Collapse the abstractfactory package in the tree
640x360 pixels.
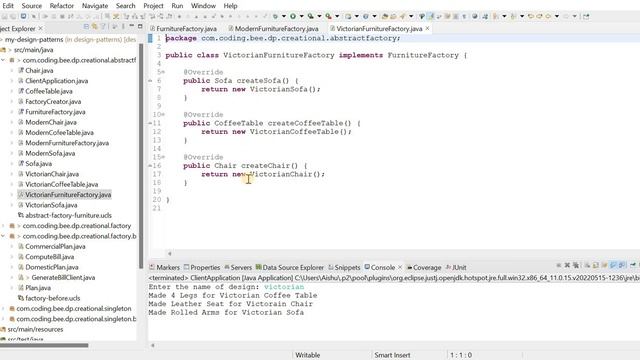point(3,60)
